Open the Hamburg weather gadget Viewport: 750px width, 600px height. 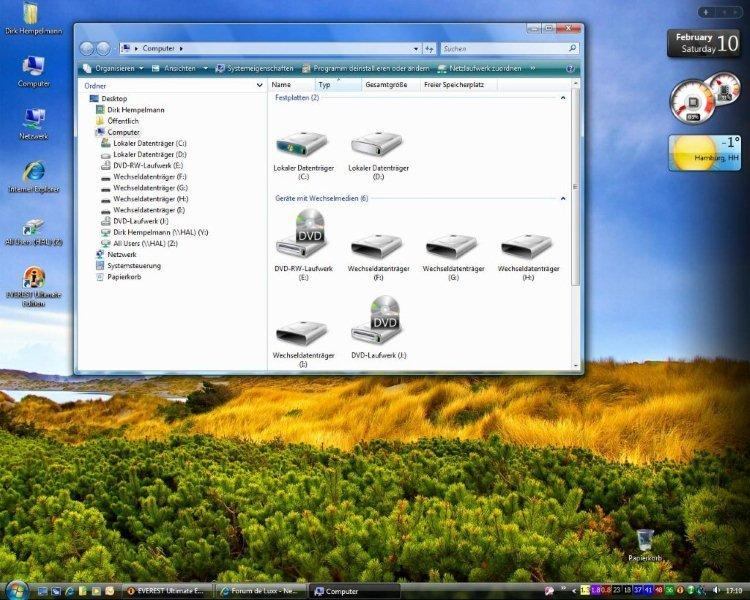(x=705, y=153)
